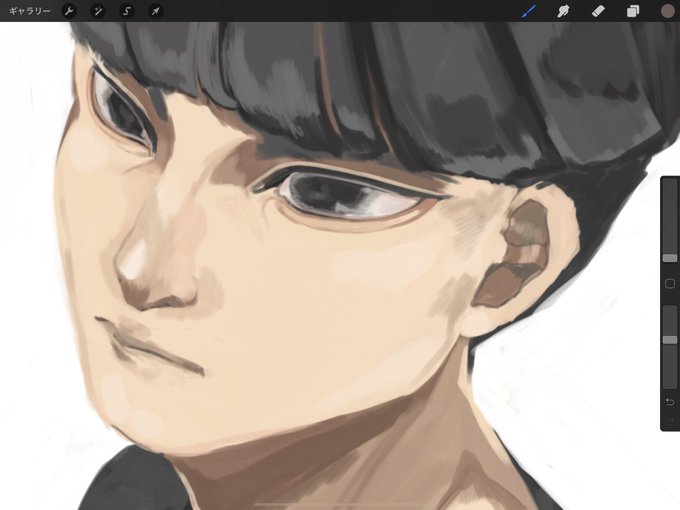Open the Layers panel

pyautogui.click(x=633, y=11)
